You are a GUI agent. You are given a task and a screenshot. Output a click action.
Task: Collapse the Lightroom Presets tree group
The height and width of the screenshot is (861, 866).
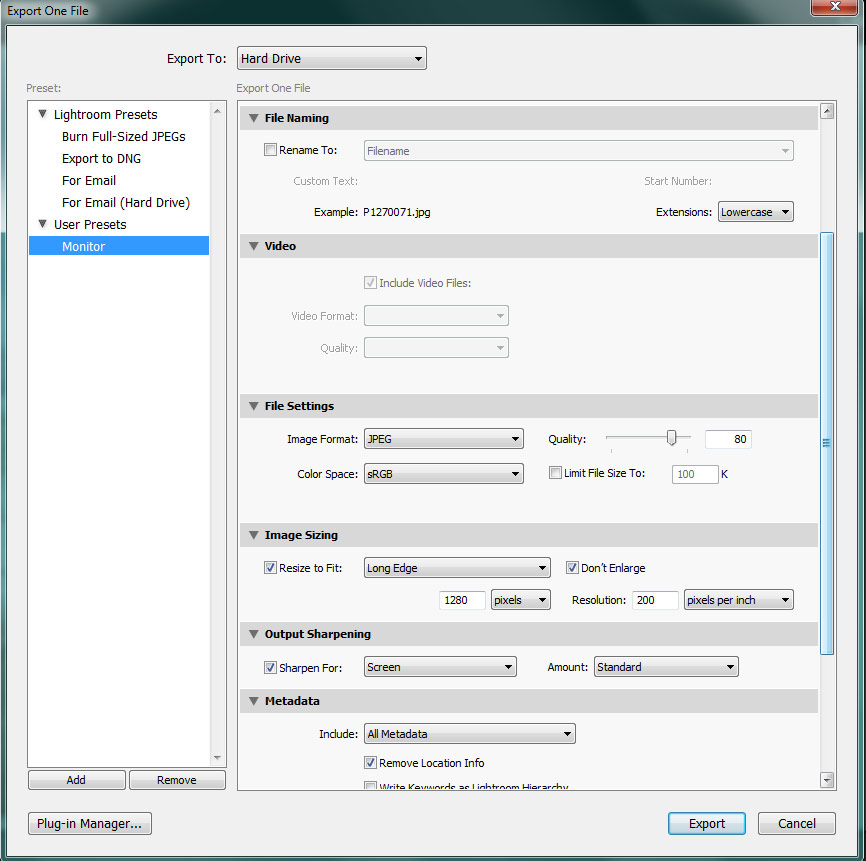(43, 115)
